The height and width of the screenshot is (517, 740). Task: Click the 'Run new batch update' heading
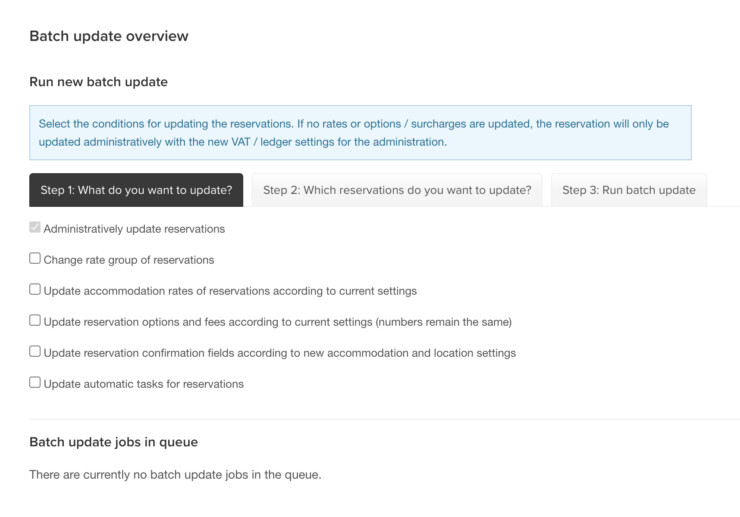coord(98,81)
